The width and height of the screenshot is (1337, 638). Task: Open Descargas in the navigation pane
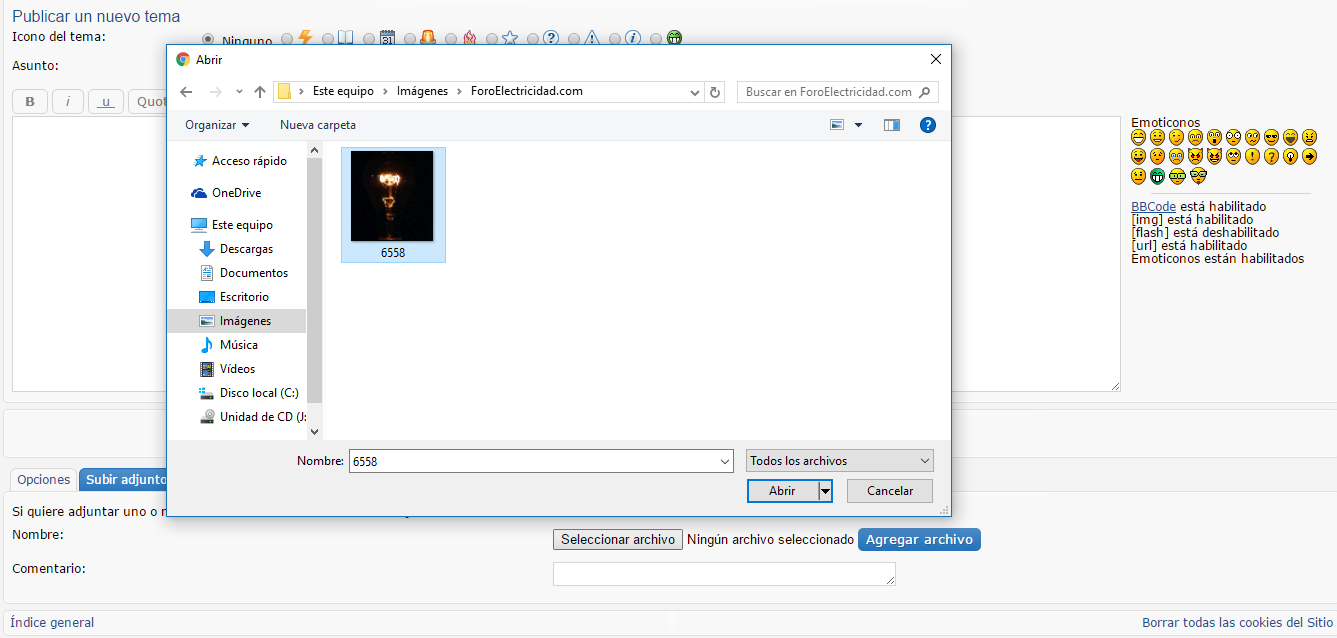[x=246, y=249]
